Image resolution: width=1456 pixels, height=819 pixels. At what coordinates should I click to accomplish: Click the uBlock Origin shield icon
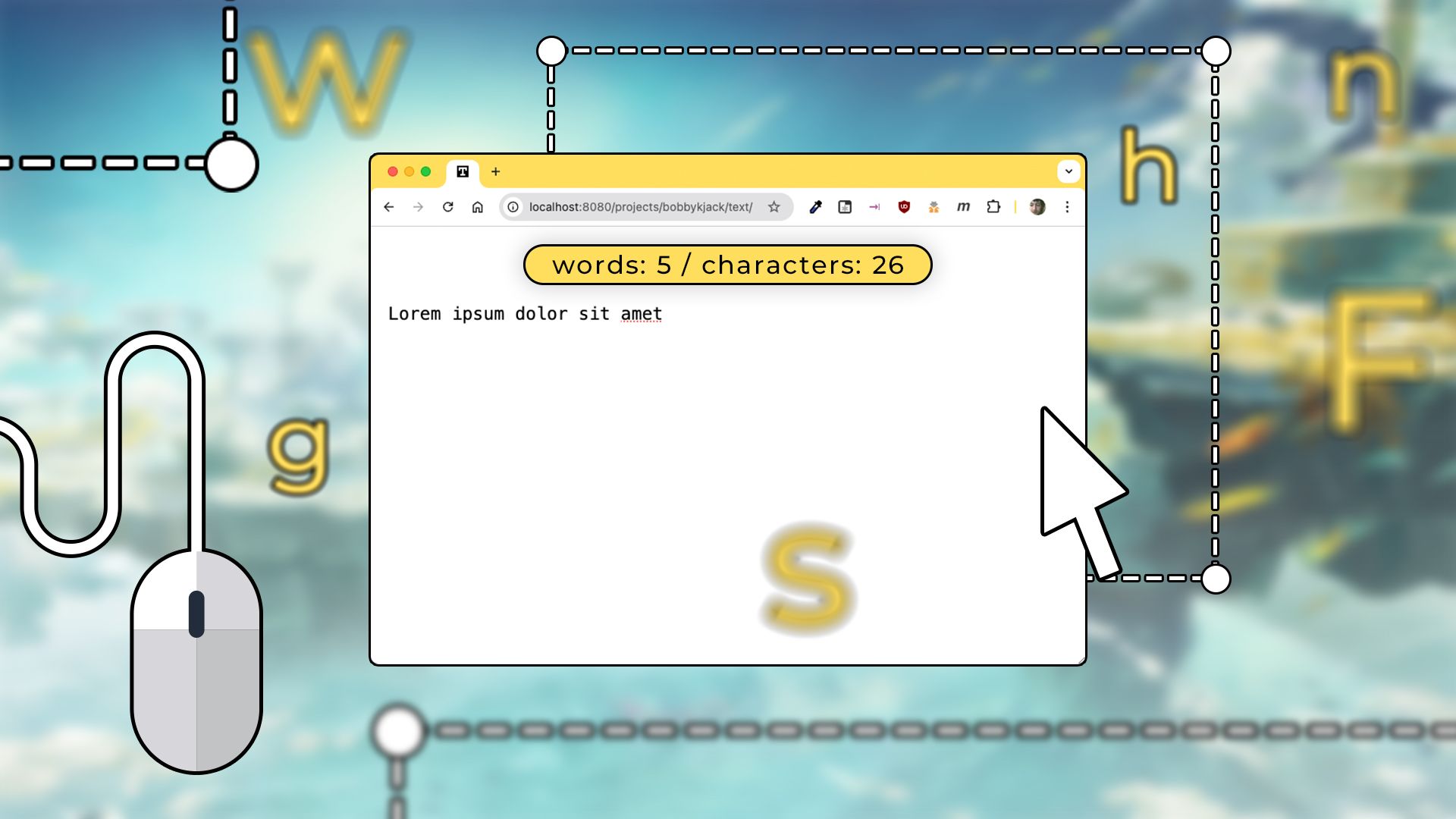[905, 206]
